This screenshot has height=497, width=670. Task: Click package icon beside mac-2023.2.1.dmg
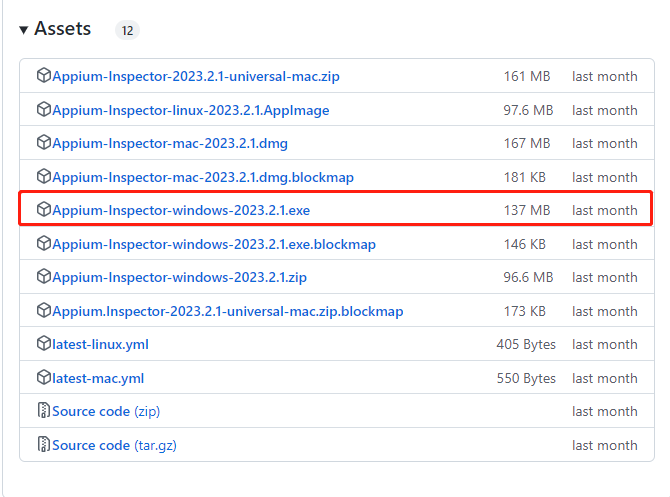(44, 142)
